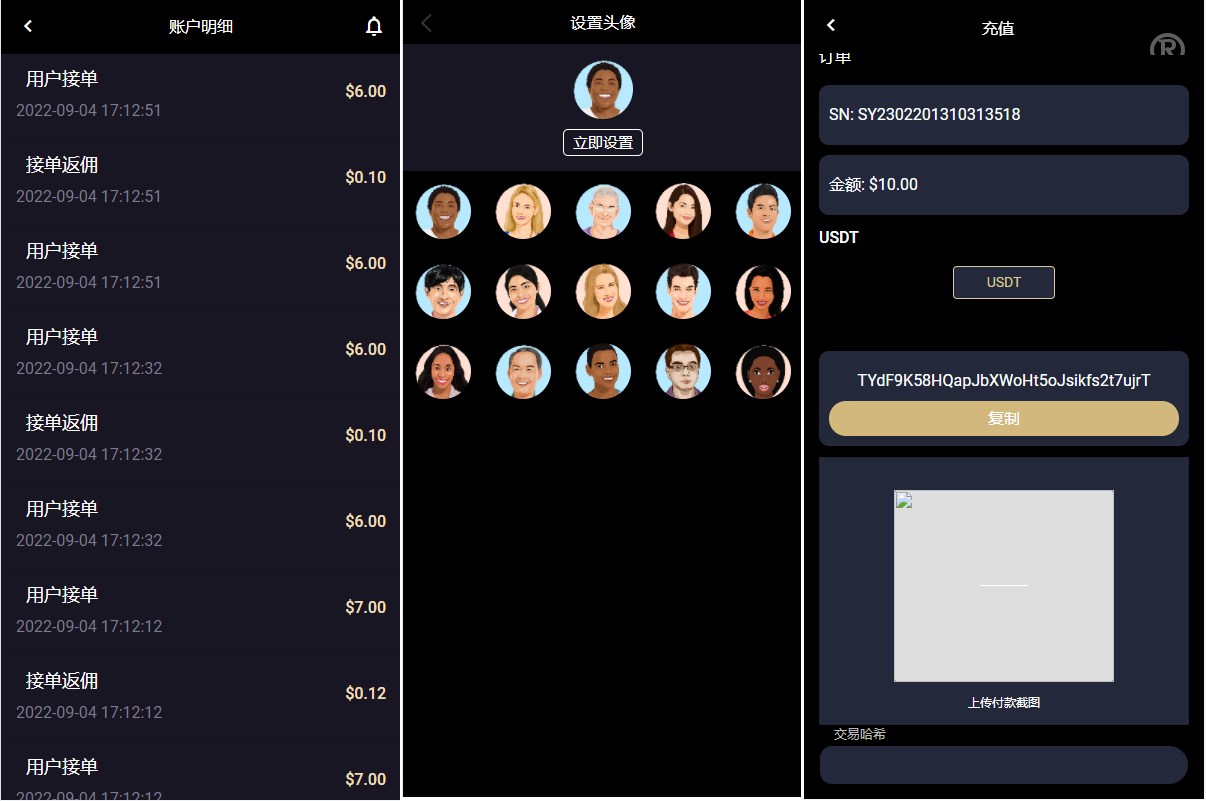Go back from the 账户明细 screen
The height and width of the screenshot is (801, 1206).
(28, 26)
